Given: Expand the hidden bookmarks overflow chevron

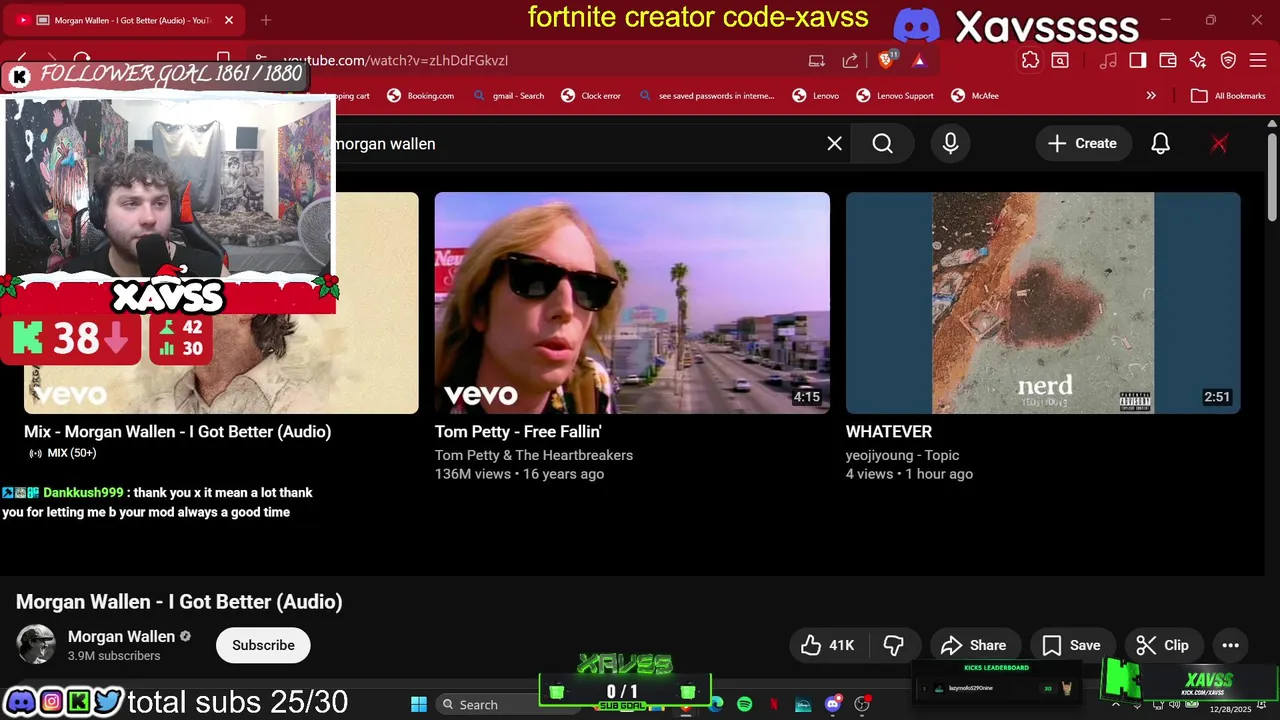Looking at the screenshot, I should (1151, 96).
